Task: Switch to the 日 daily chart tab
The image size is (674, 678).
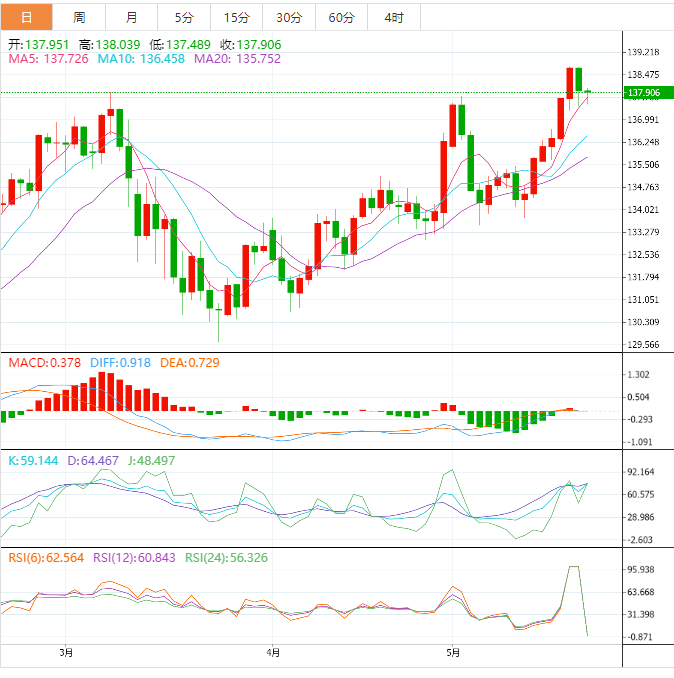Action: (x=26, y=17)
